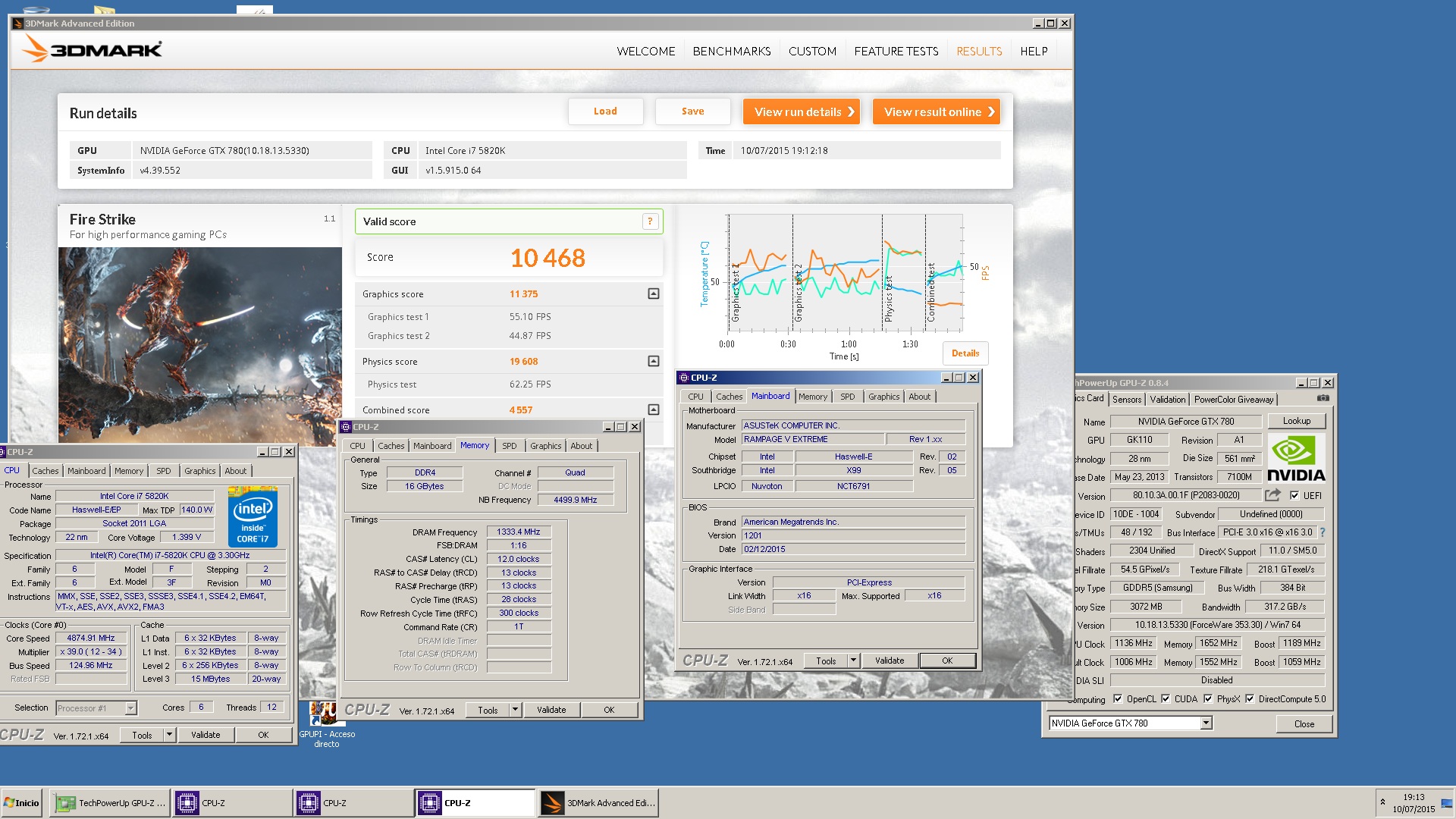Click the Valid score help question mark
This screenshot has height=819, width=1456.
(x=650, y=221)
